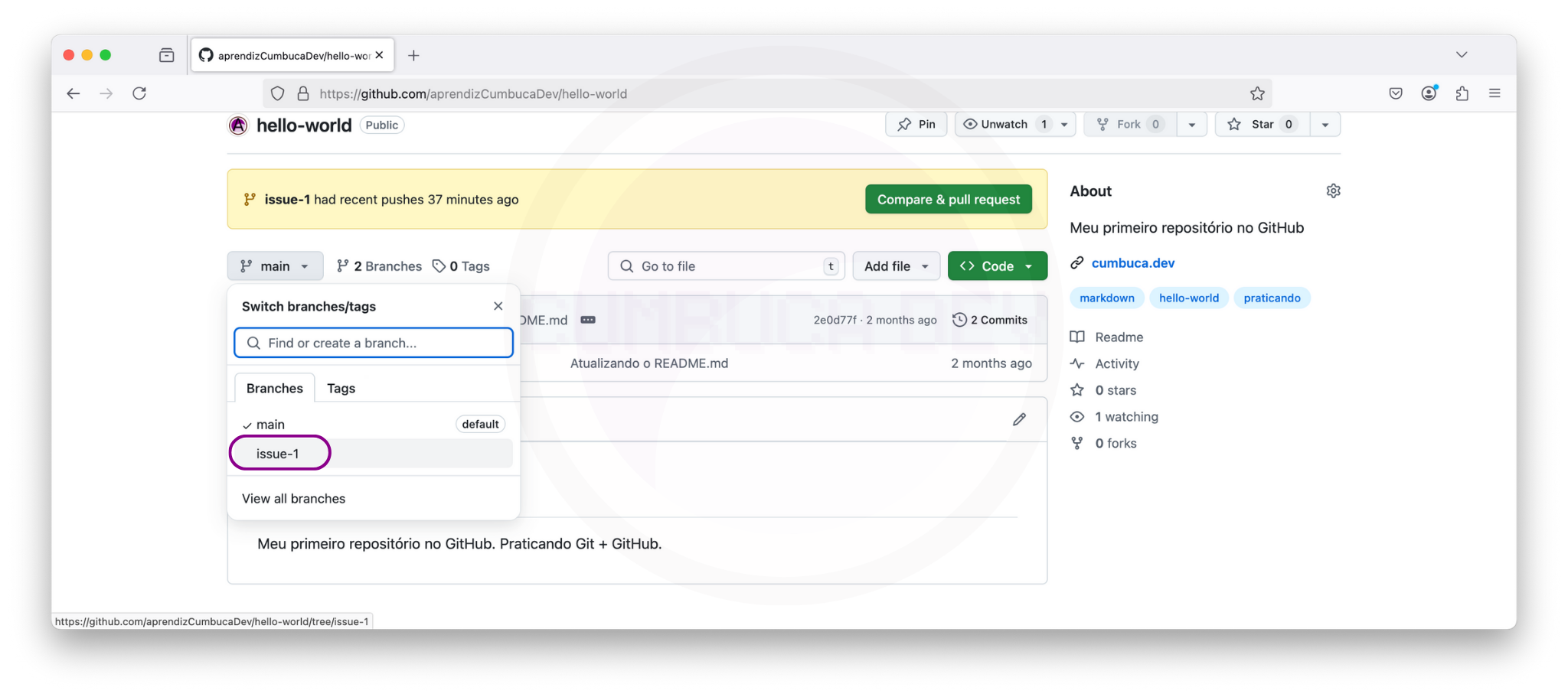This screenshot has height=697, width=1568.
Task: Open the cumbuca.dev link
Action: [x=1132, y=263]
